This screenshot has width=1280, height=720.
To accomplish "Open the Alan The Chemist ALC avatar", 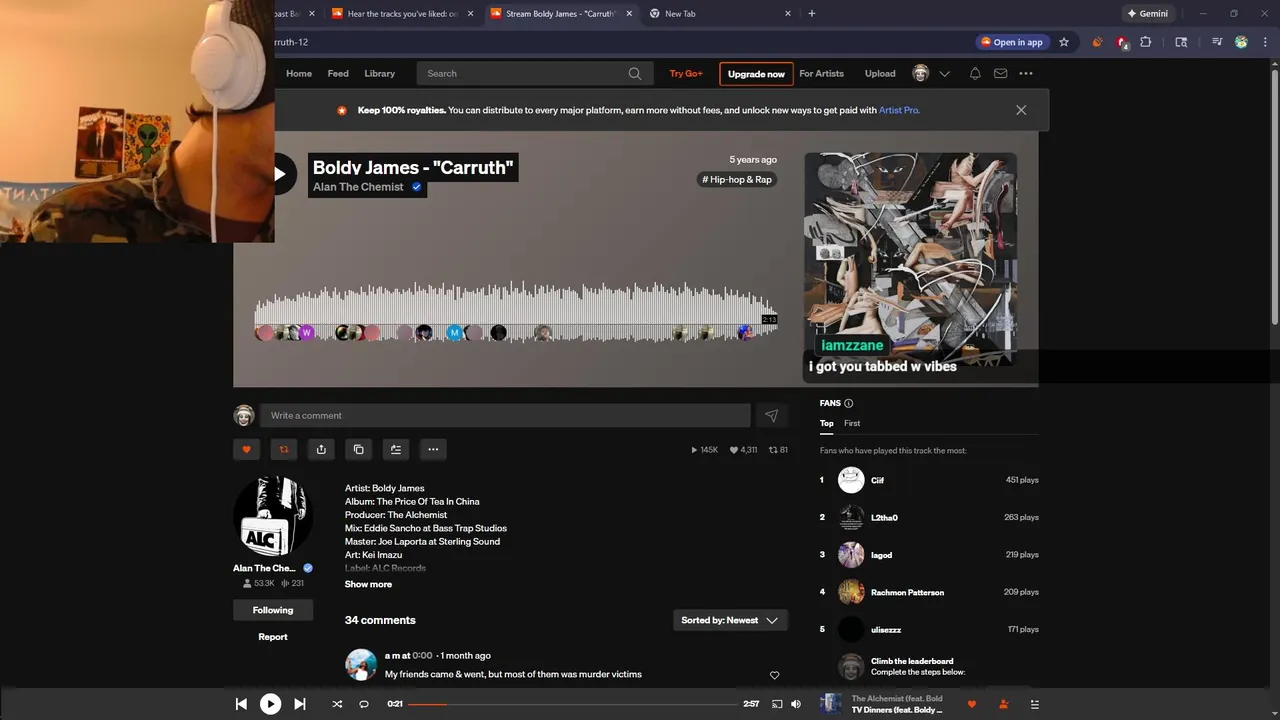I will [x=273, y=516].
